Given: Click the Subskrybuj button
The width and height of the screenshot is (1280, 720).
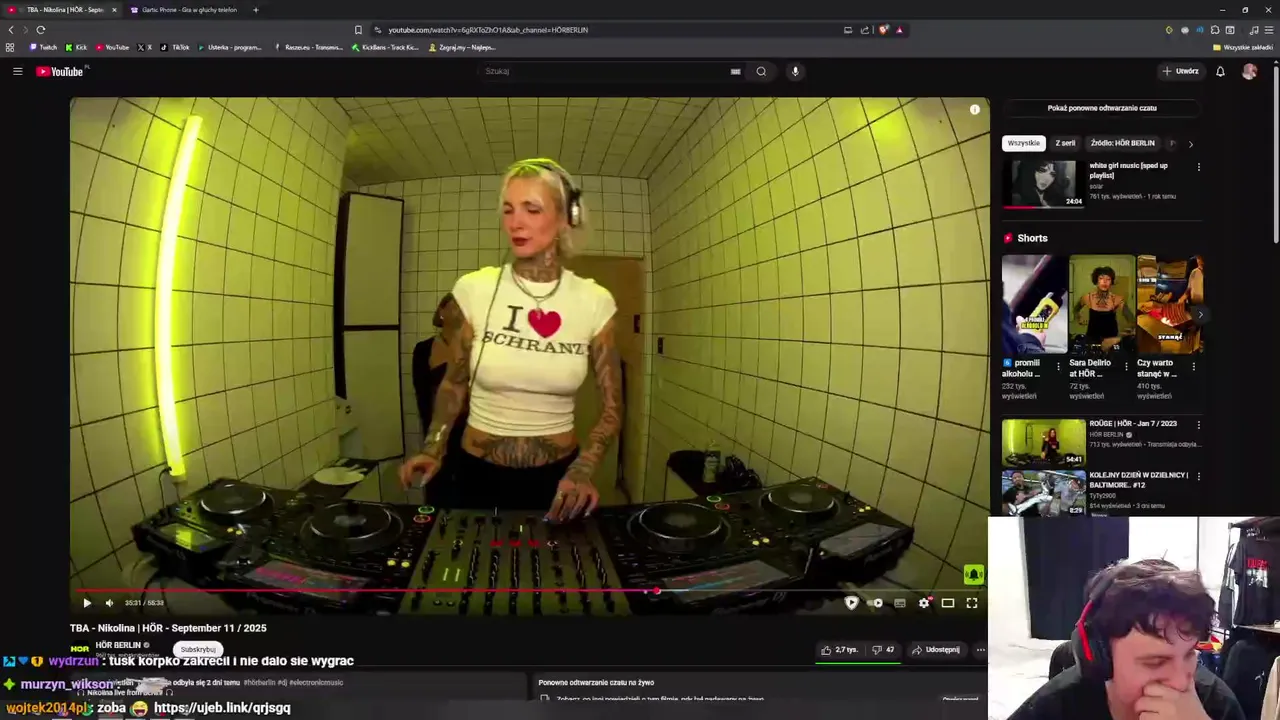Looking at the screenshot, I should 198,649.
